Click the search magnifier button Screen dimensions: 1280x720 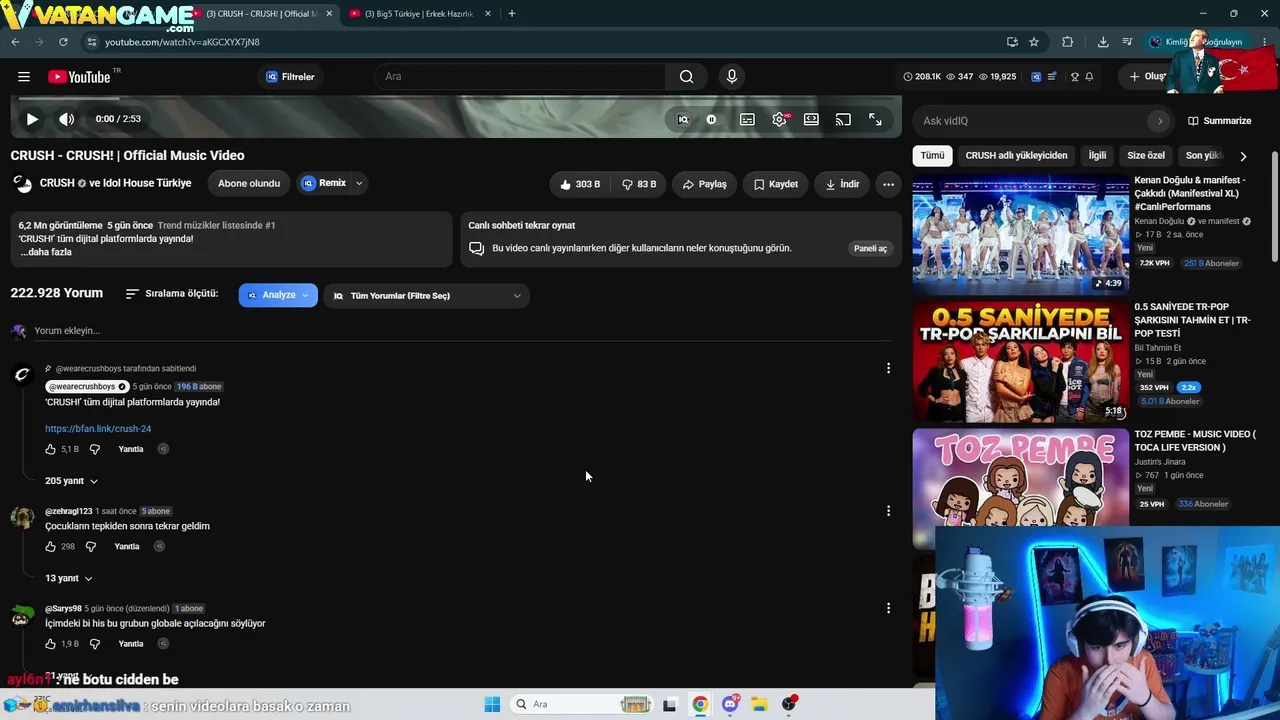click(686, 77)
